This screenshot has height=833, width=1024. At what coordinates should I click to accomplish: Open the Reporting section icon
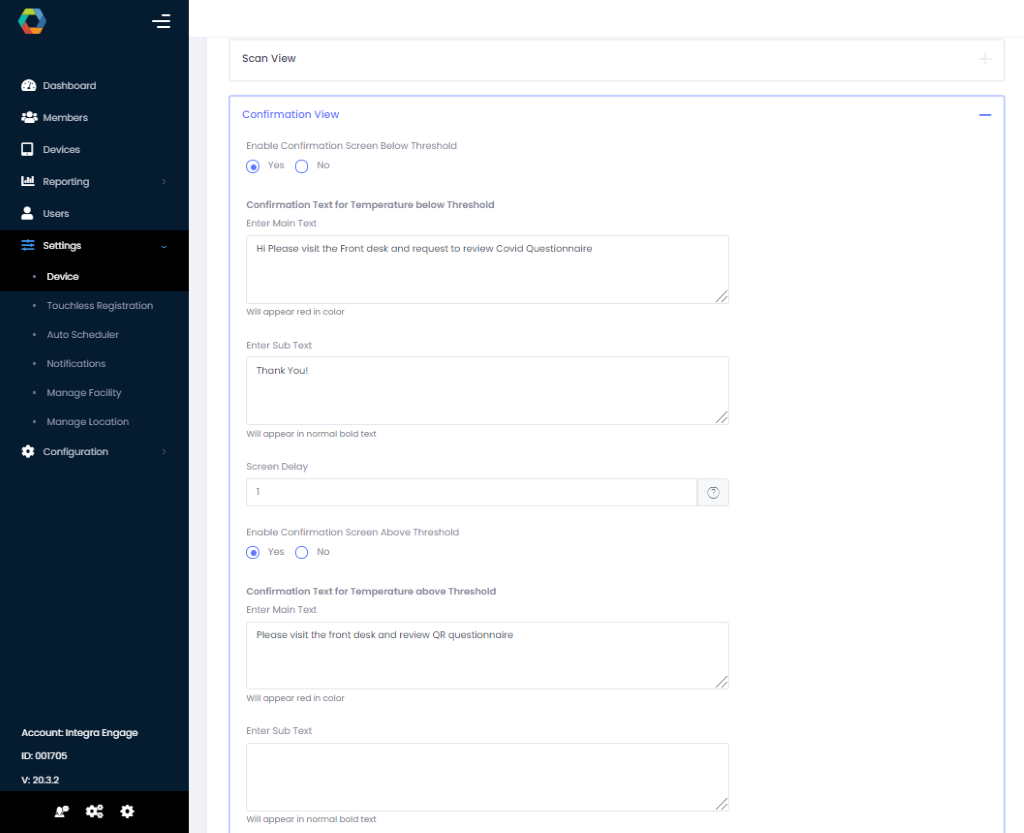click(28, 181)
